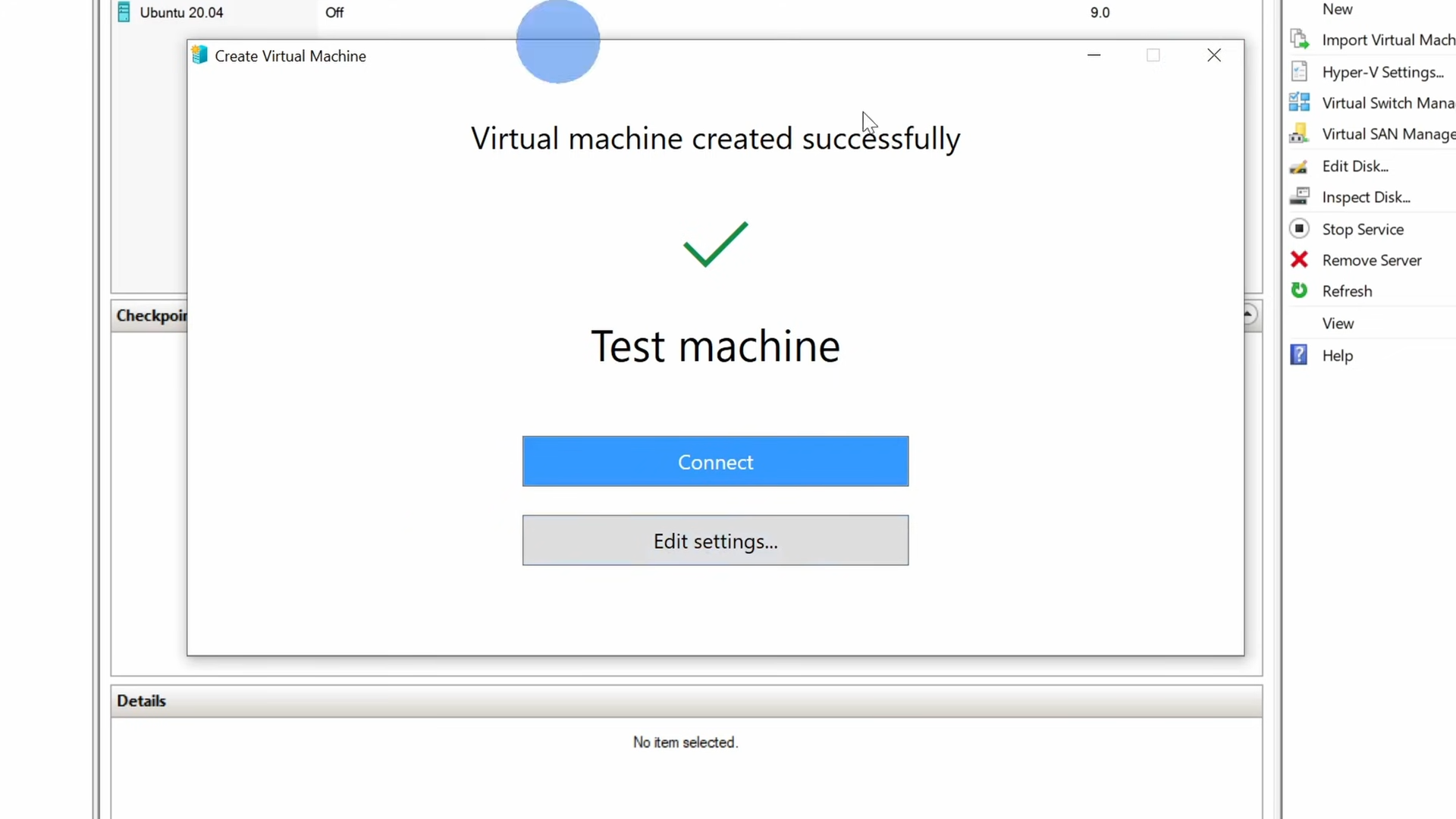Open Edit settings for Test machine
The height and width of the screenshot is (819, 1456).
714,541
